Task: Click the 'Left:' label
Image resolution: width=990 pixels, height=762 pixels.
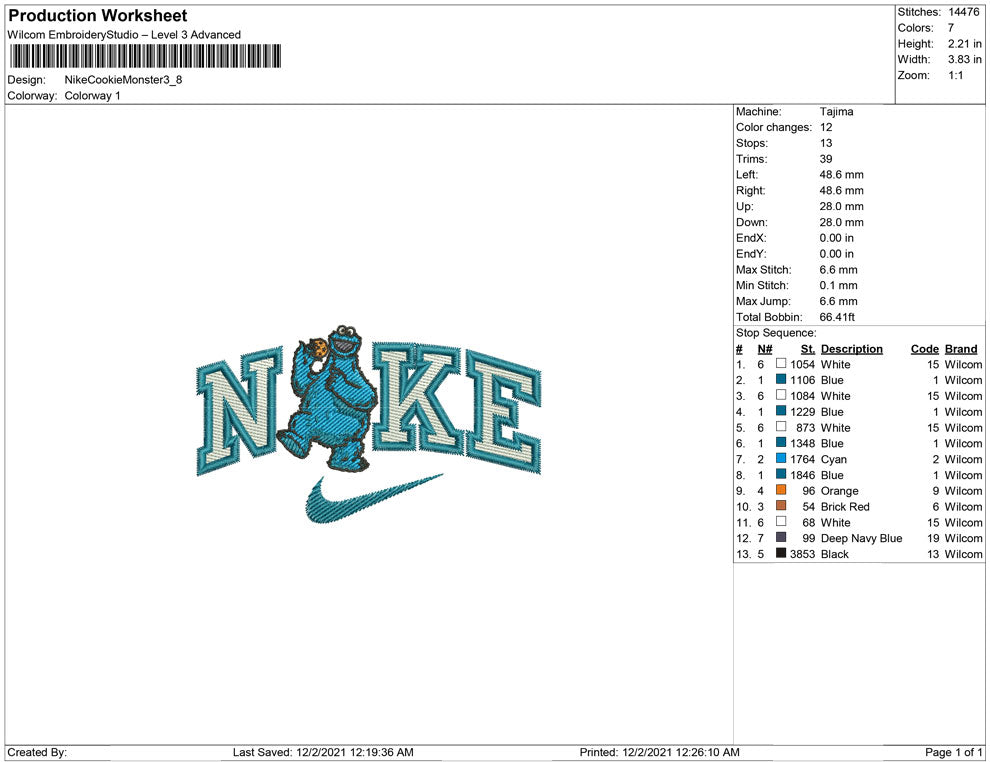Action: click(x=747, y=174)
